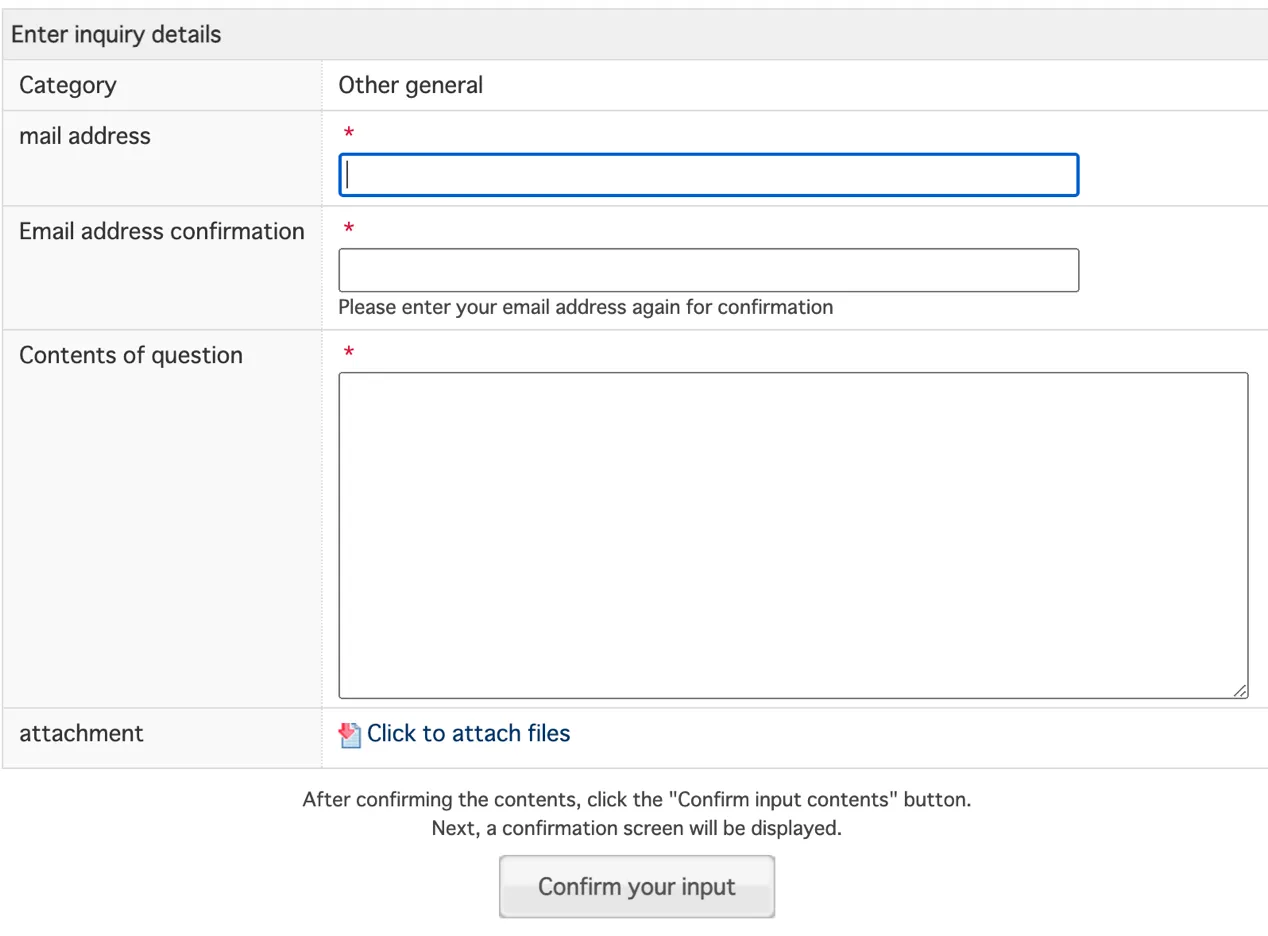Select the 'Other general' category text
Viewport: 1268px width, 936px height.
click(x=410, y=86)
